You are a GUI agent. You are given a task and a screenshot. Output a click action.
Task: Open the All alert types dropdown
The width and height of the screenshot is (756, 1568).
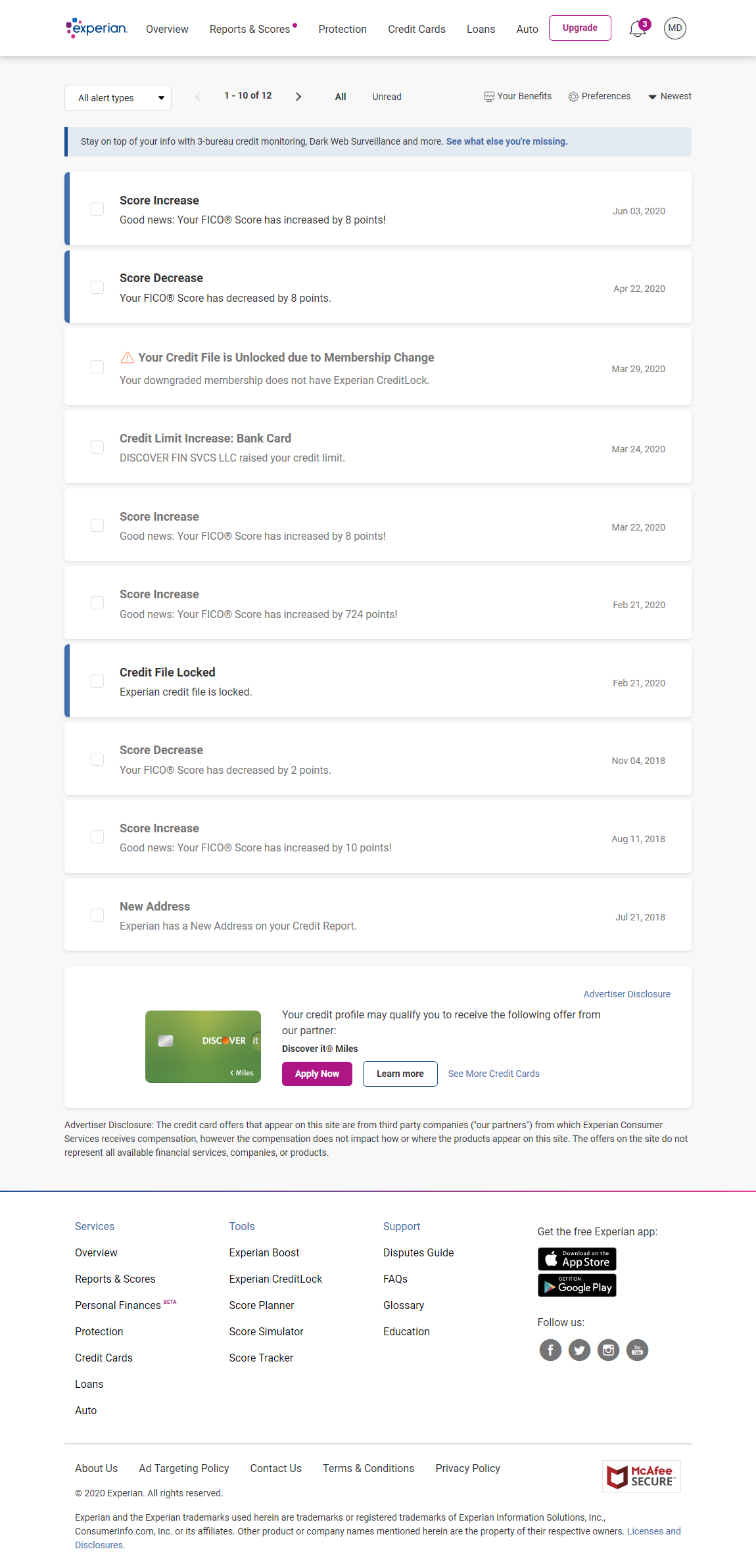click(x=118, y=98)
